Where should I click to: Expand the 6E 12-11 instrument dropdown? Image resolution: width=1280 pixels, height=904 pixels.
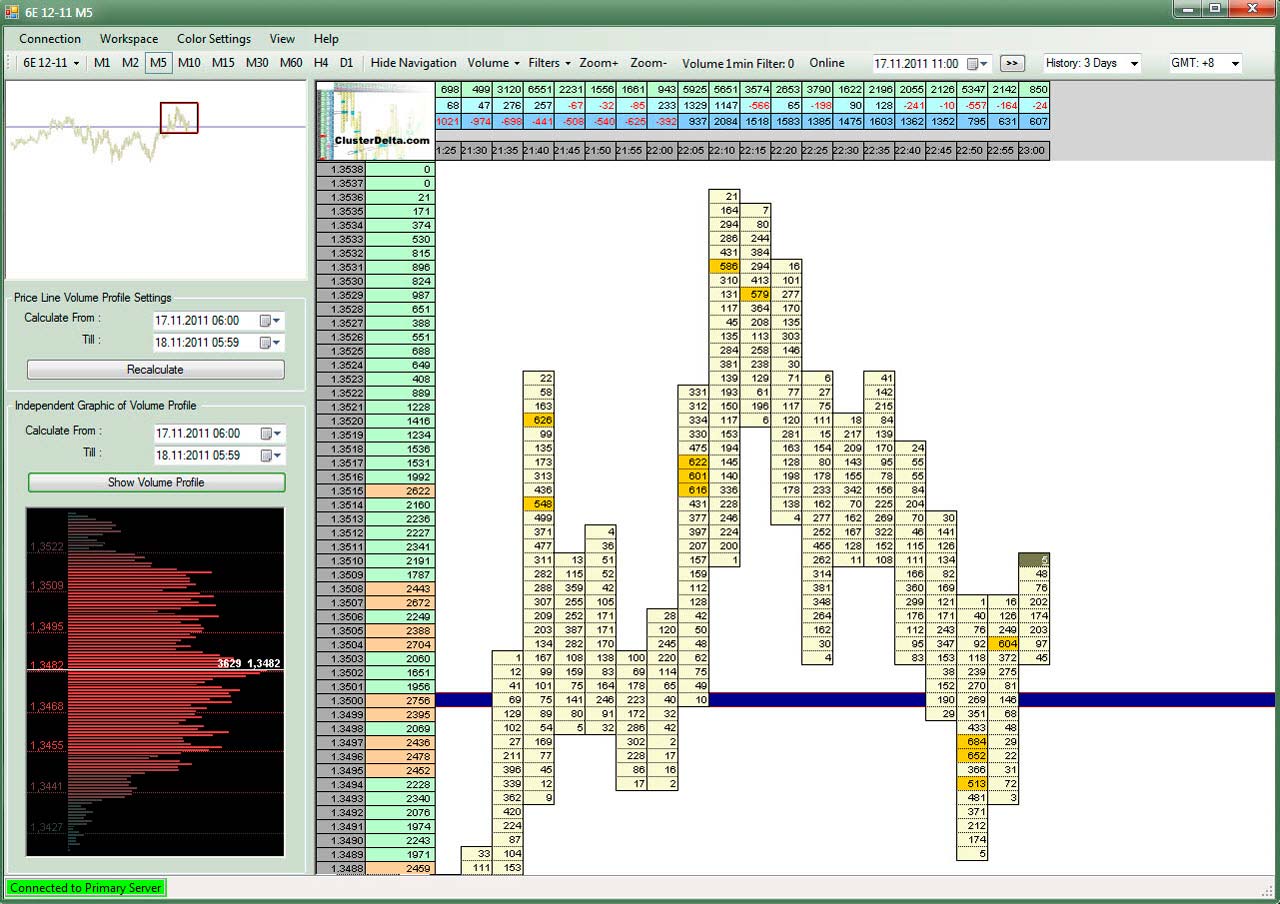click(51, 63)
